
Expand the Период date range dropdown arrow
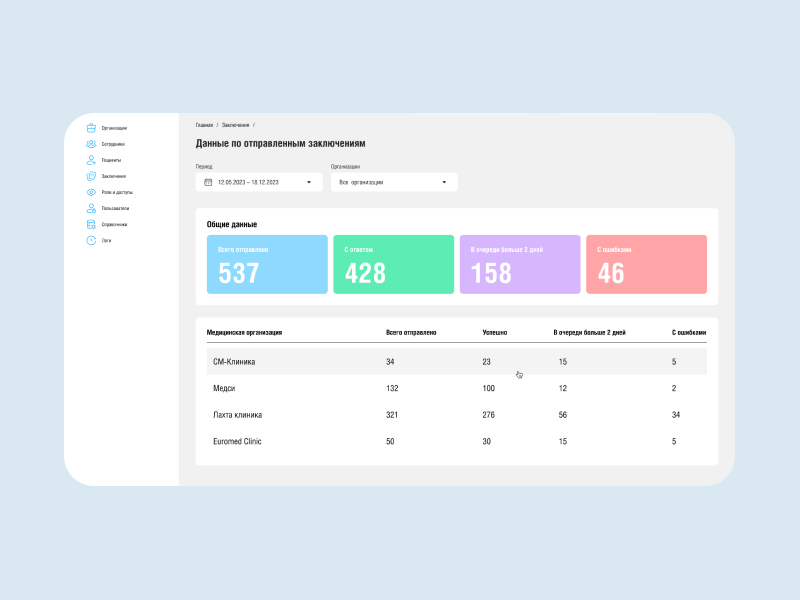(x=309, y=182)
